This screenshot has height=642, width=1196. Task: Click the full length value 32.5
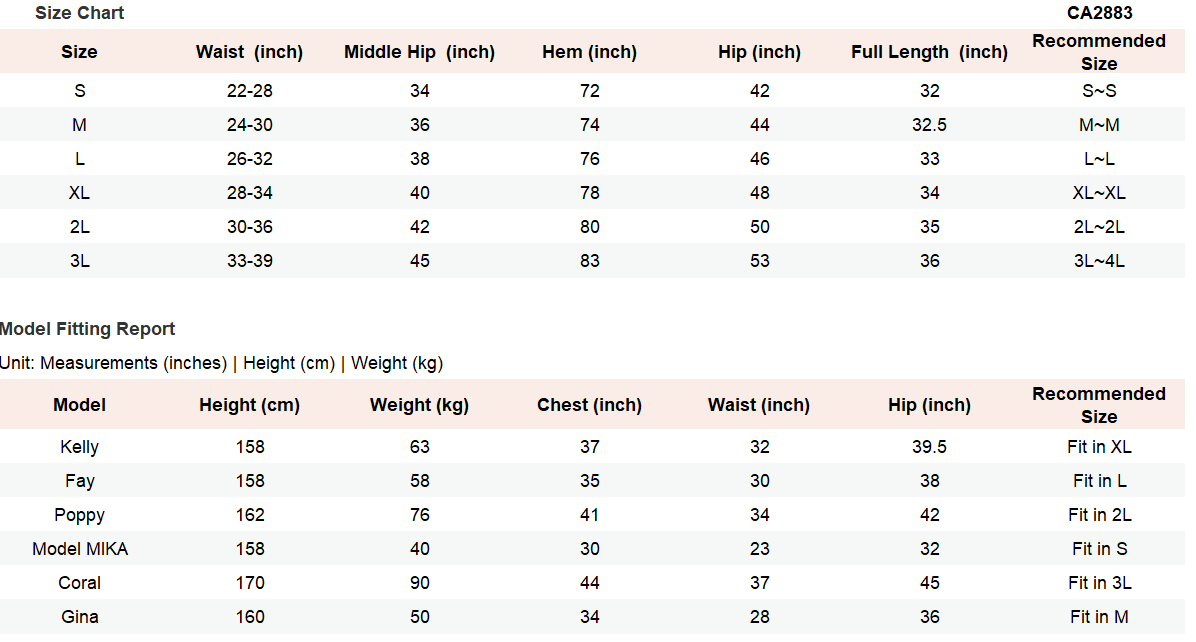coord(929,125)
